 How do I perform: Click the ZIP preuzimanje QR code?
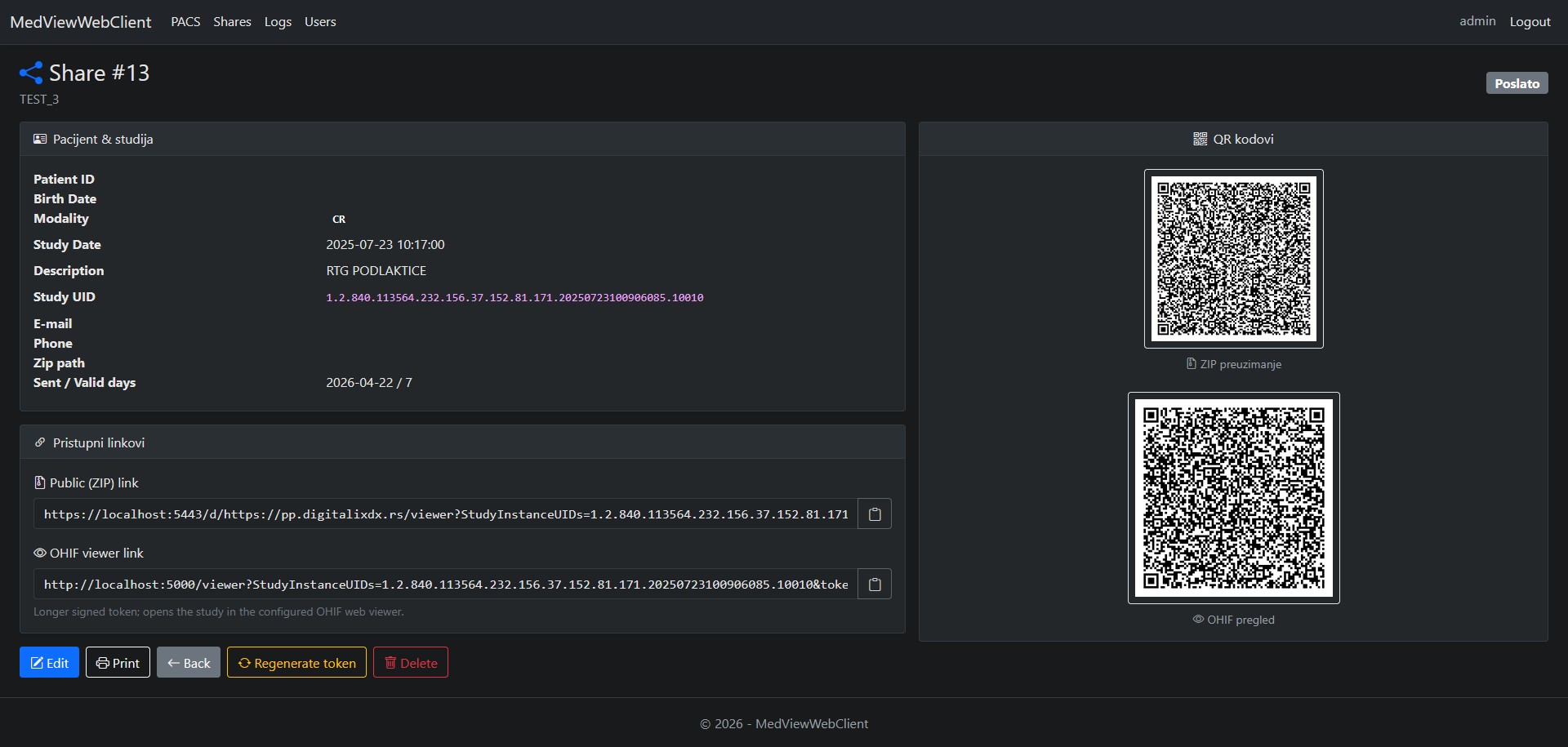(1233, 259)
